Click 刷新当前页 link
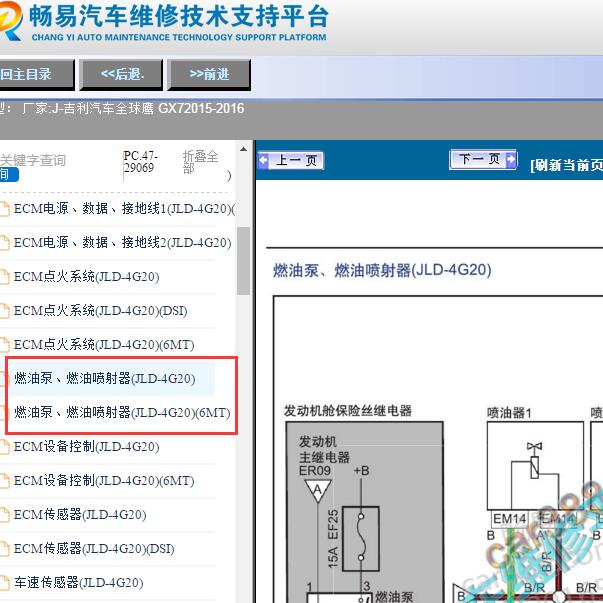This screenshot has width=603, height=603. pos(566,165)
